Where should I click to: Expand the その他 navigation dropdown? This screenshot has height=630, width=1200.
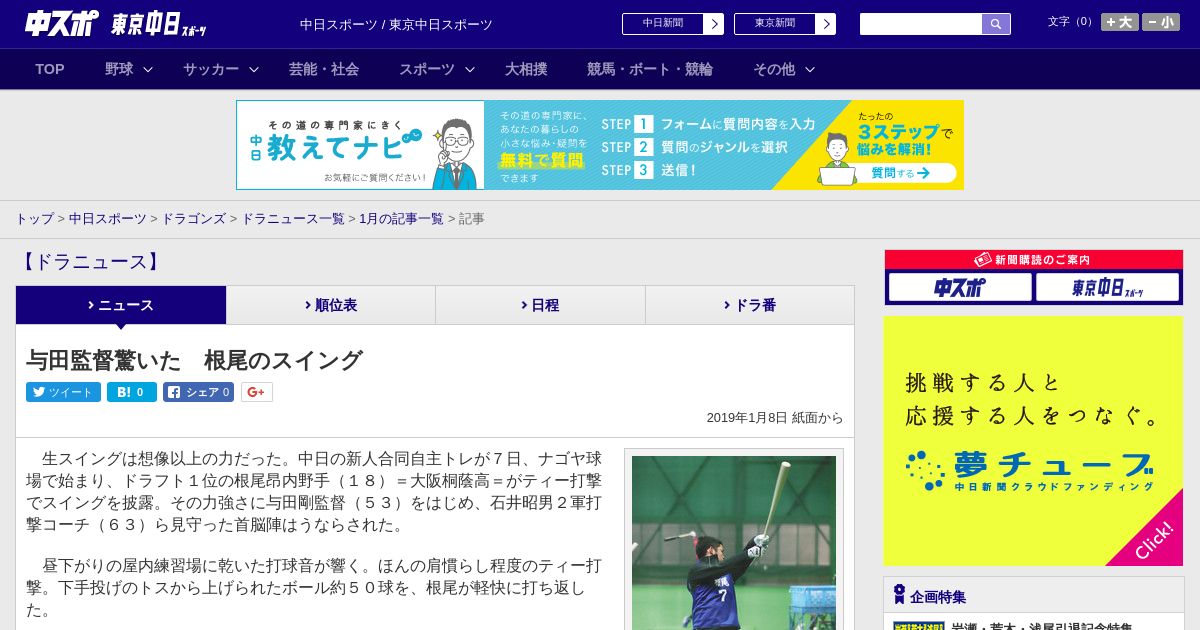pyautogui.click(x=784, y=69)
